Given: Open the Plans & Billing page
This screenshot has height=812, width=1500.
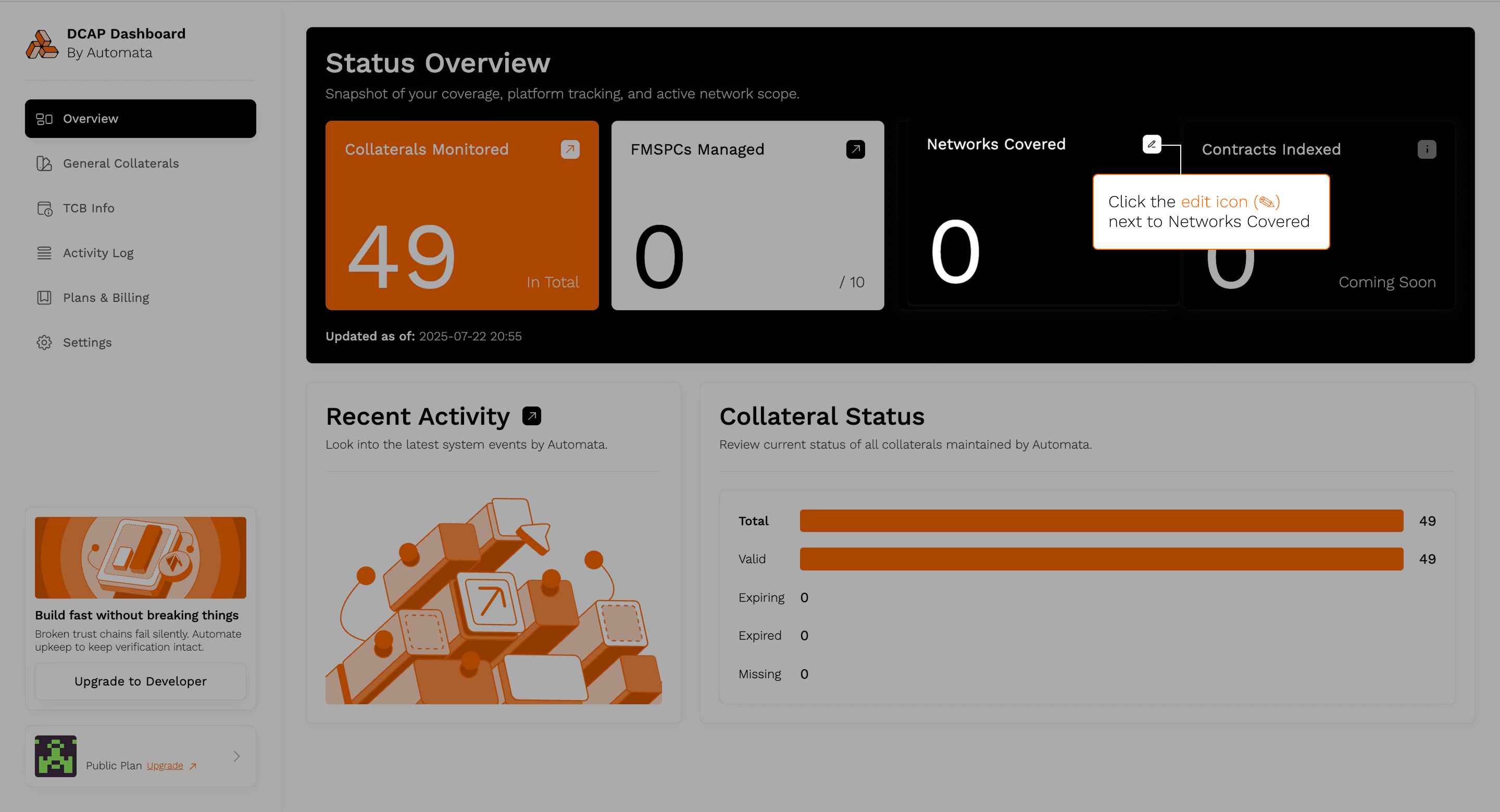Looking at the screenshot, I should tap(106, 297).
